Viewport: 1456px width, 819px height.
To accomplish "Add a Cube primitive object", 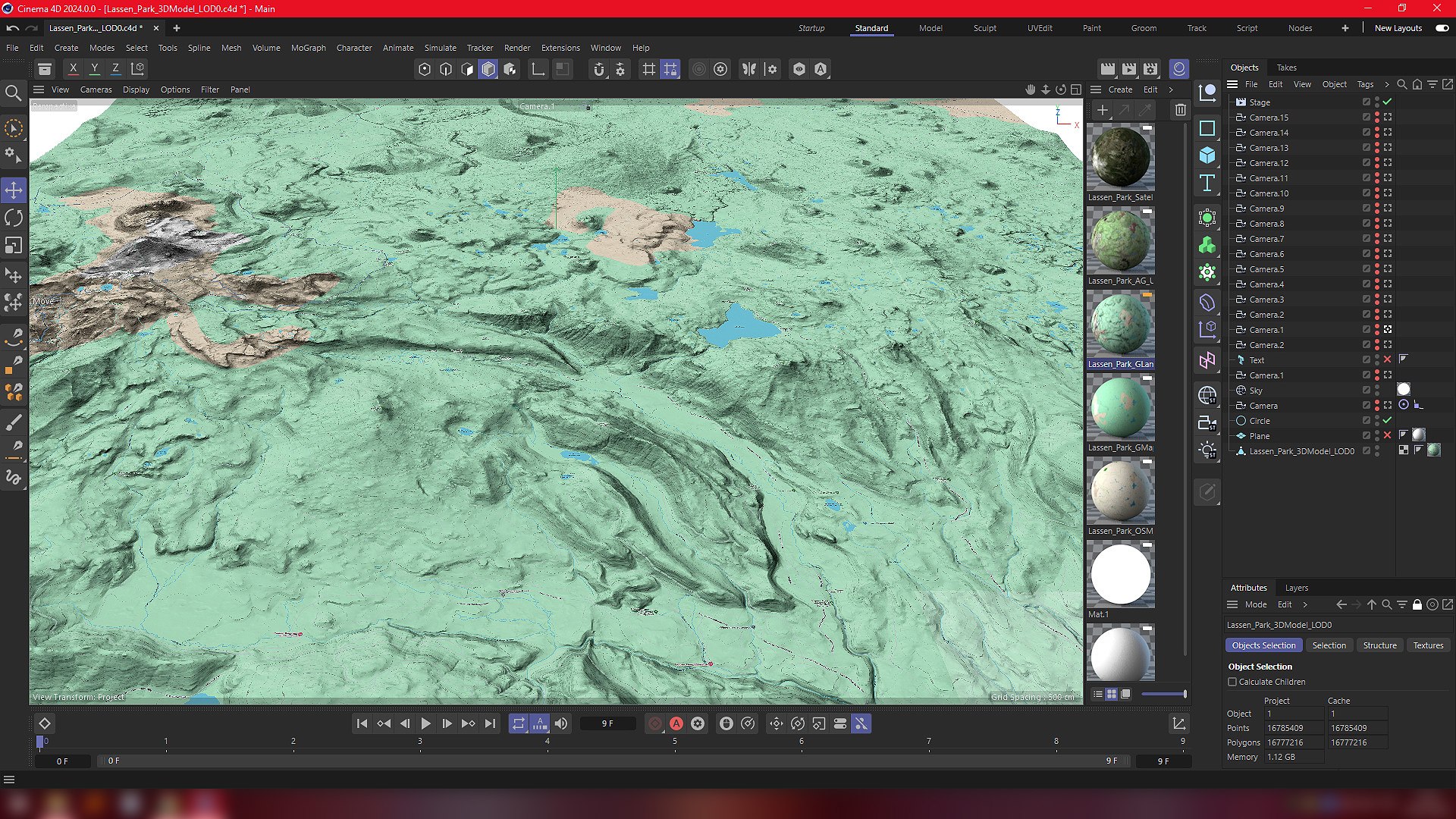I will tap(1207, 155).
